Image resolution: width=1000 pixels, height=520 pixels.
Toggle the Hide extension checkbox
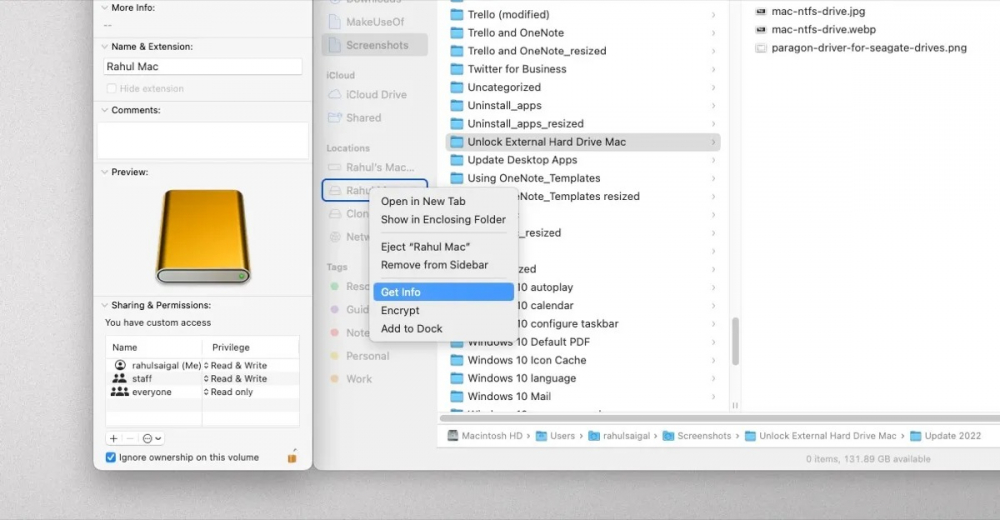pyautogui.click(x=112, y=88)
